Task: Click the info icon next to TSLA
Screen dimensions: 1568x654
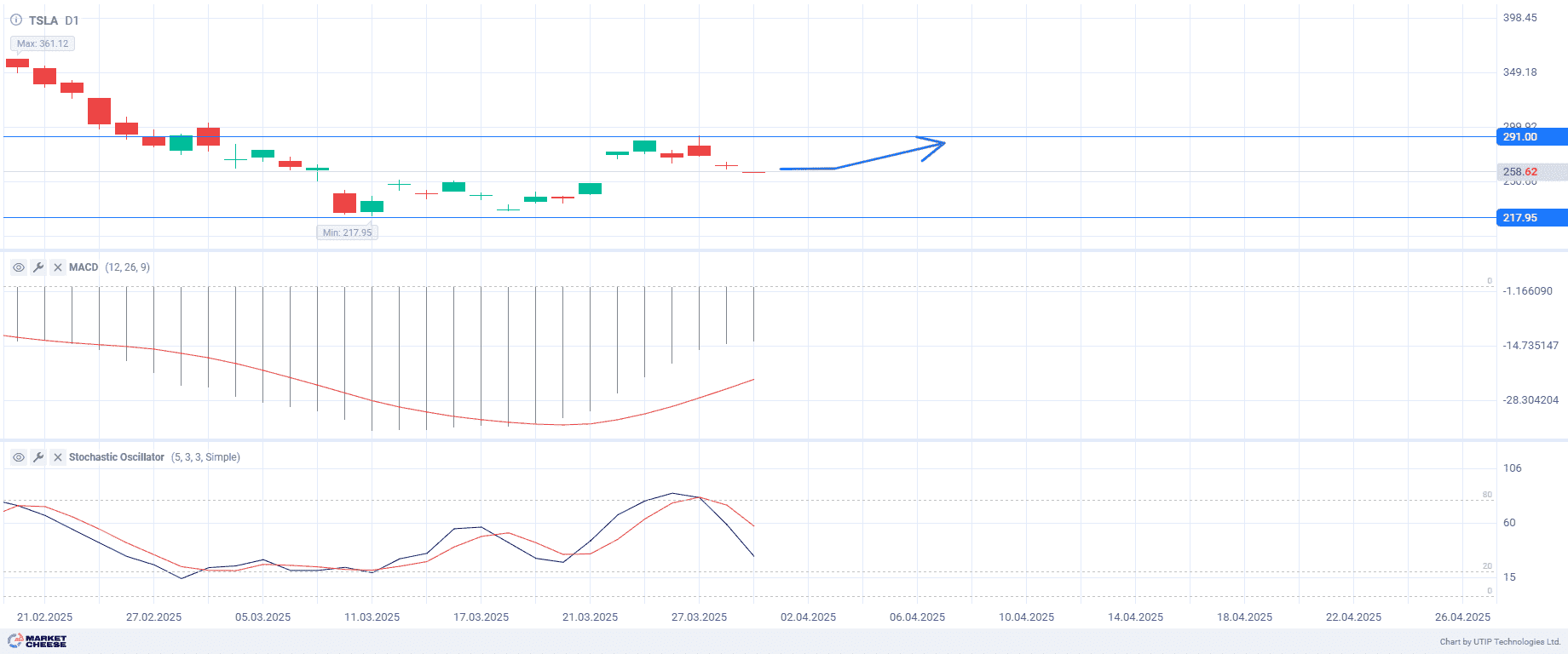Action: 16,20
